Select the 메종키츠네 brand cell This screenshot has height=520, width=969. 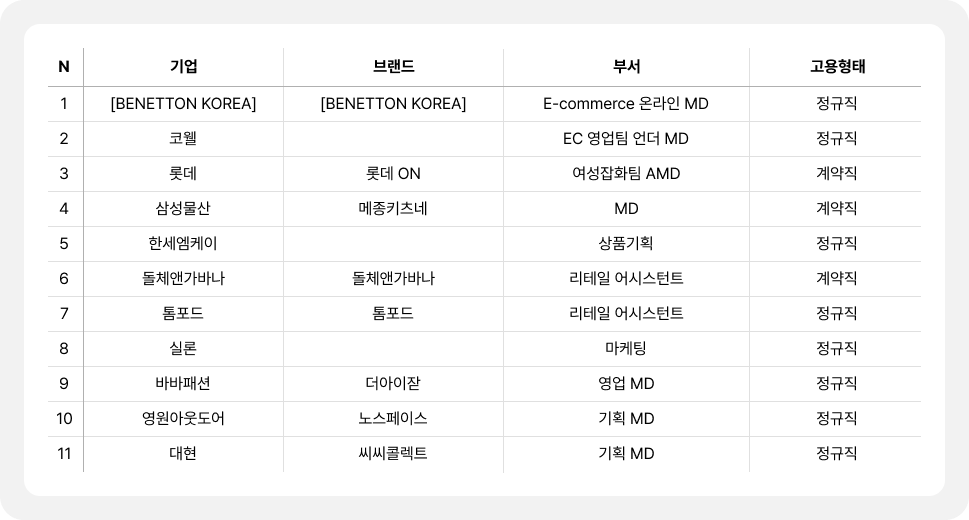point(393,208)
